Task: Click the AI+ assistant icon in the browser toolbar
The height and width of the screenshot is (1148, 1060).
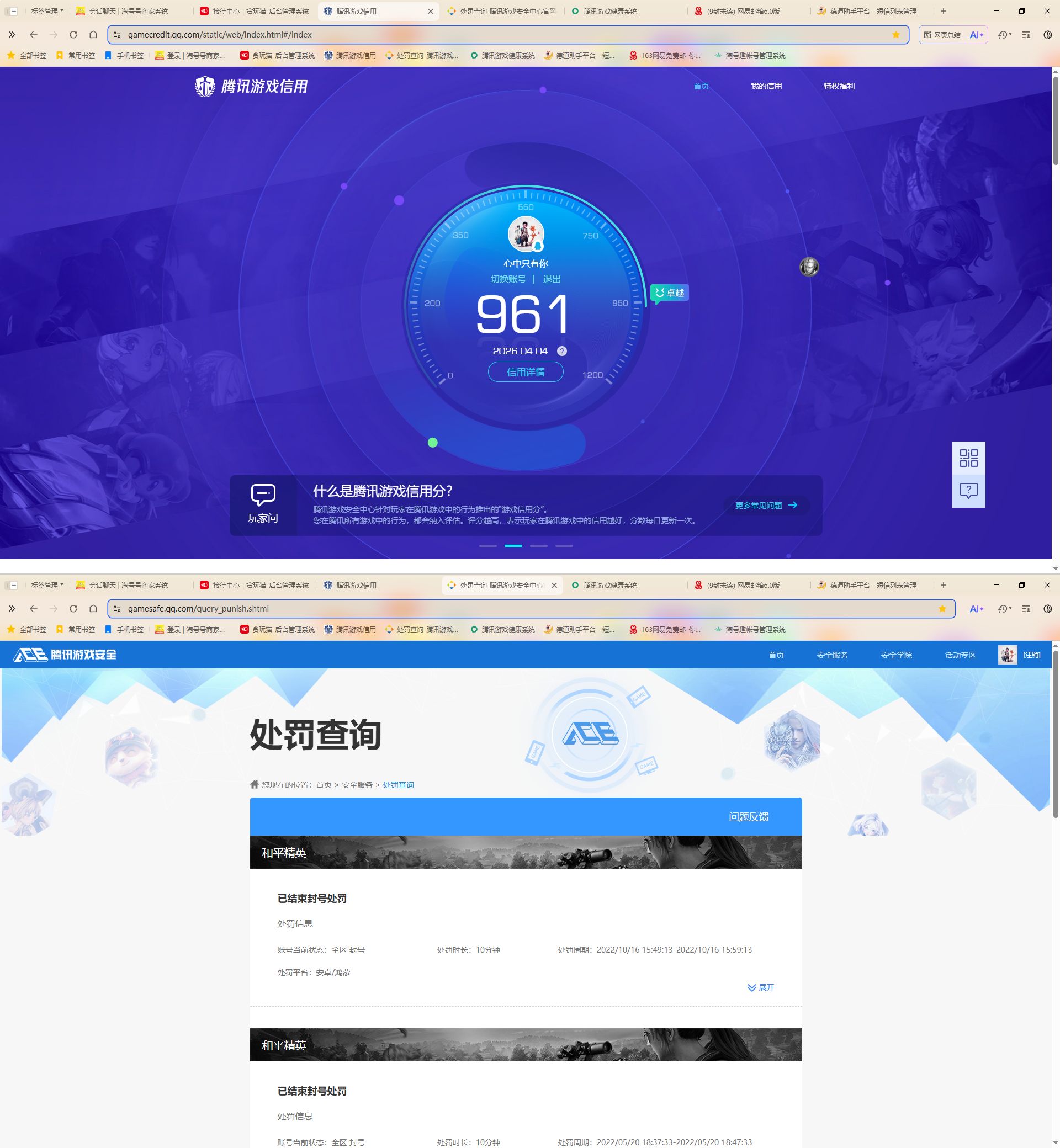Action: [x=976, y=34]
